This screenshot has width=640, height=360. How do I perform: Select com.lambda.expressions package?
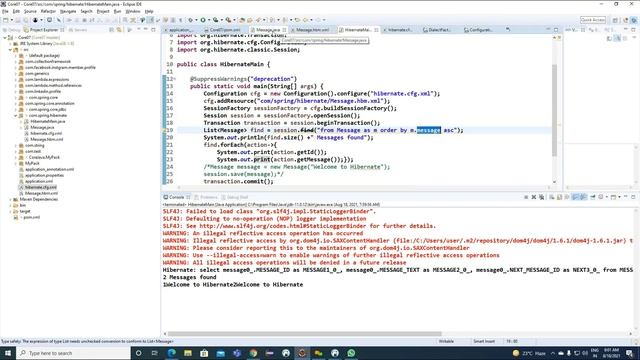point(47,80)
